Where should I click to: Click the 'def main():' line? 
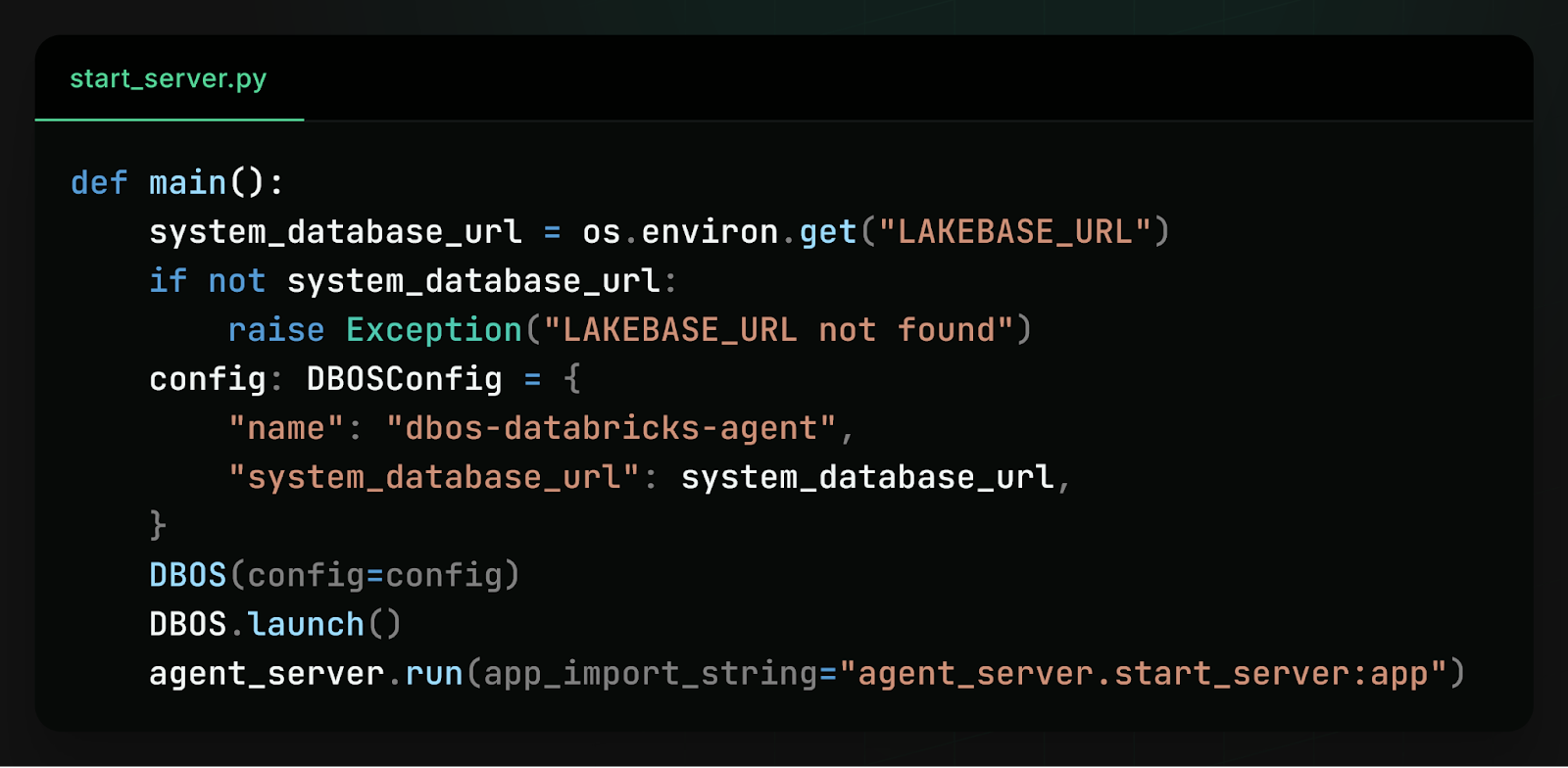tap(177, 183)
